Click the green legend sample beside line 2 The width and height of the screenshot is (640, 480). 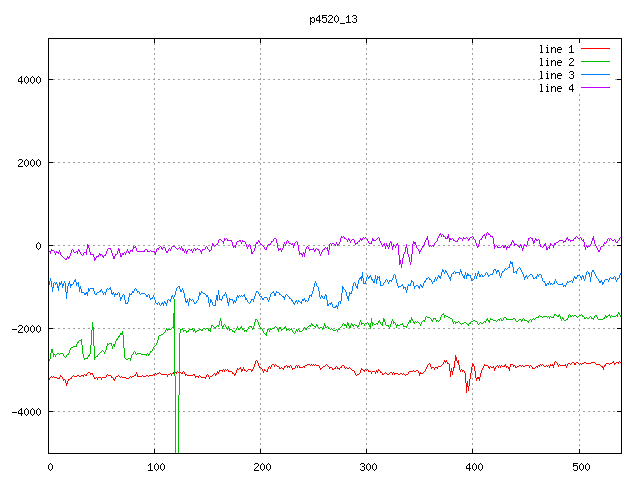pos(596,62)
